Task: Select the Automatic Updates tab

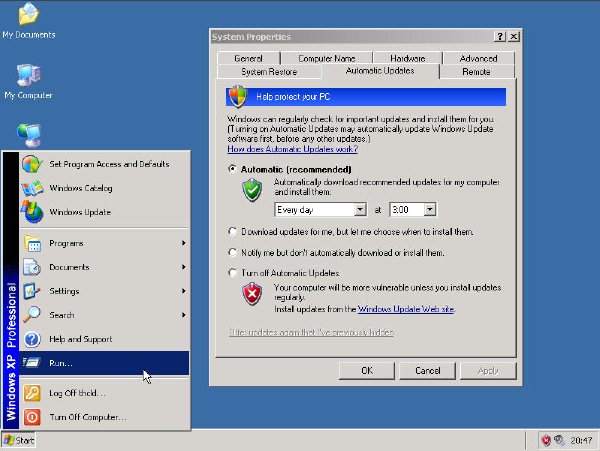Action: point(380,71)
